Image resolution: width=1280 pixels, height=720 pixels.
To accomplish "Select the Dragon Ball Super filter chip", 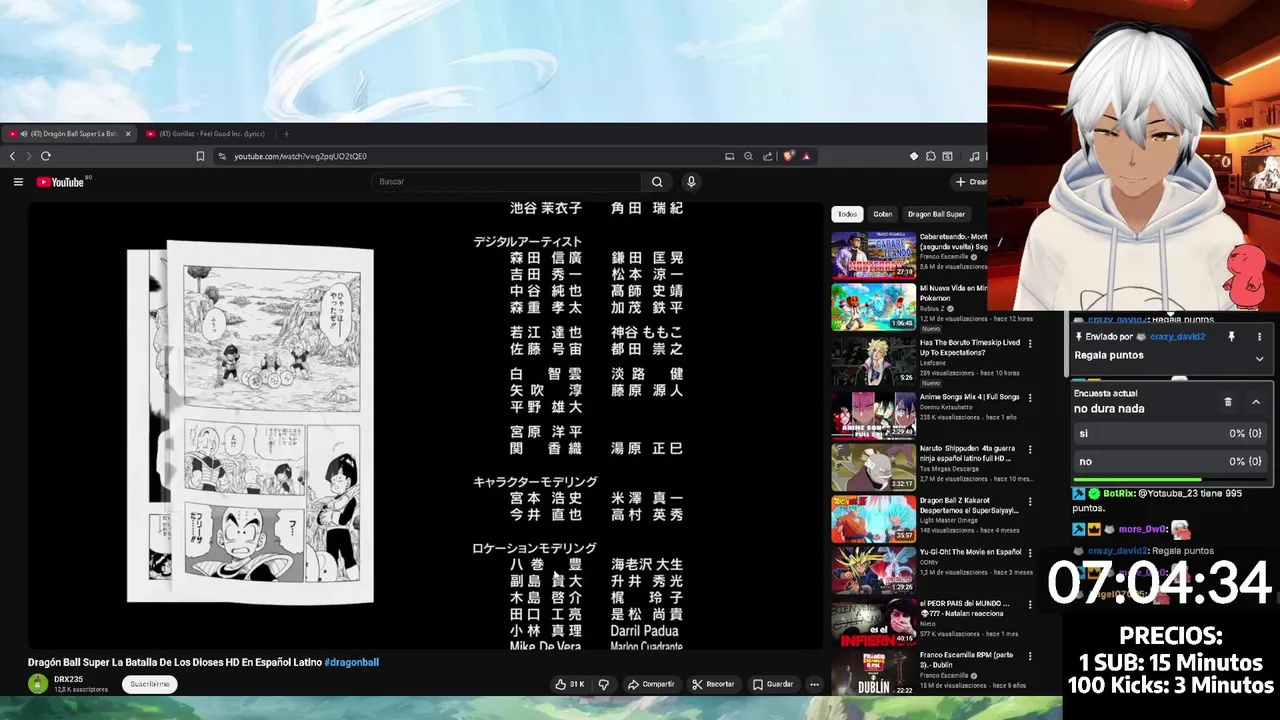I will point(936,214).
